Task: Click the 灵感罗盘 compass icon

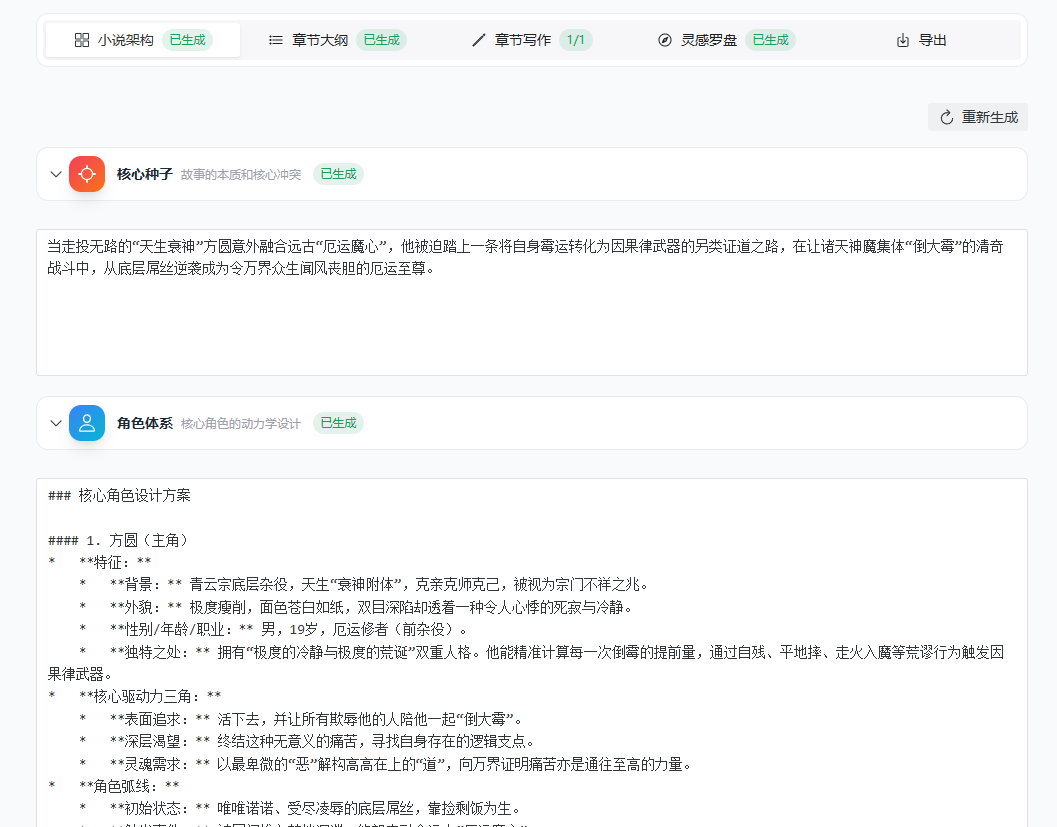Action: tap(665, 40)
